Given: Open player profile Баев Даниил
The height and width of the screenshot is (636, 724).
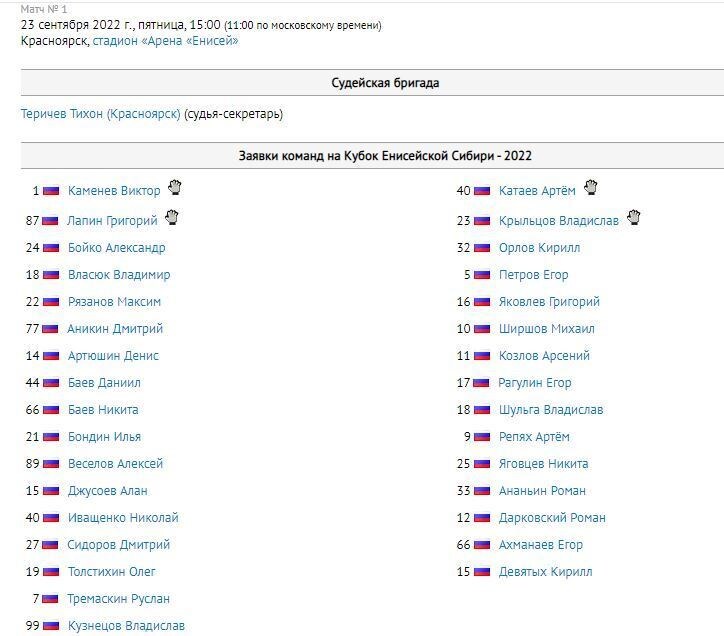Looking at the screenshot, I should point(104,383).
